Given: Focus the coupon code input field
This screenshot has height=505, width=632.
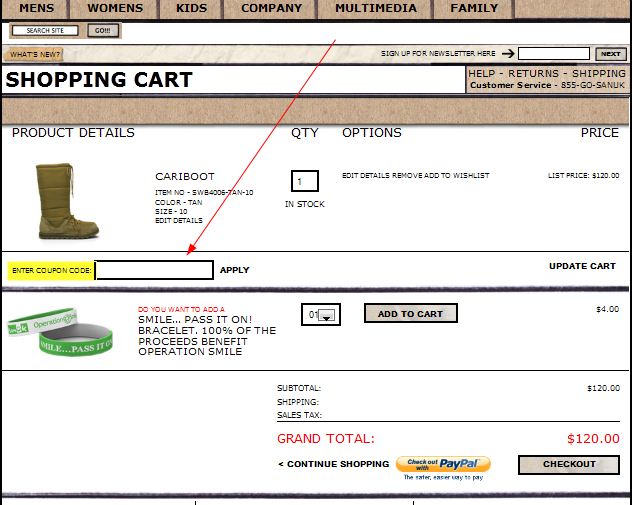Looking at the screenshot, I should 154,270.
